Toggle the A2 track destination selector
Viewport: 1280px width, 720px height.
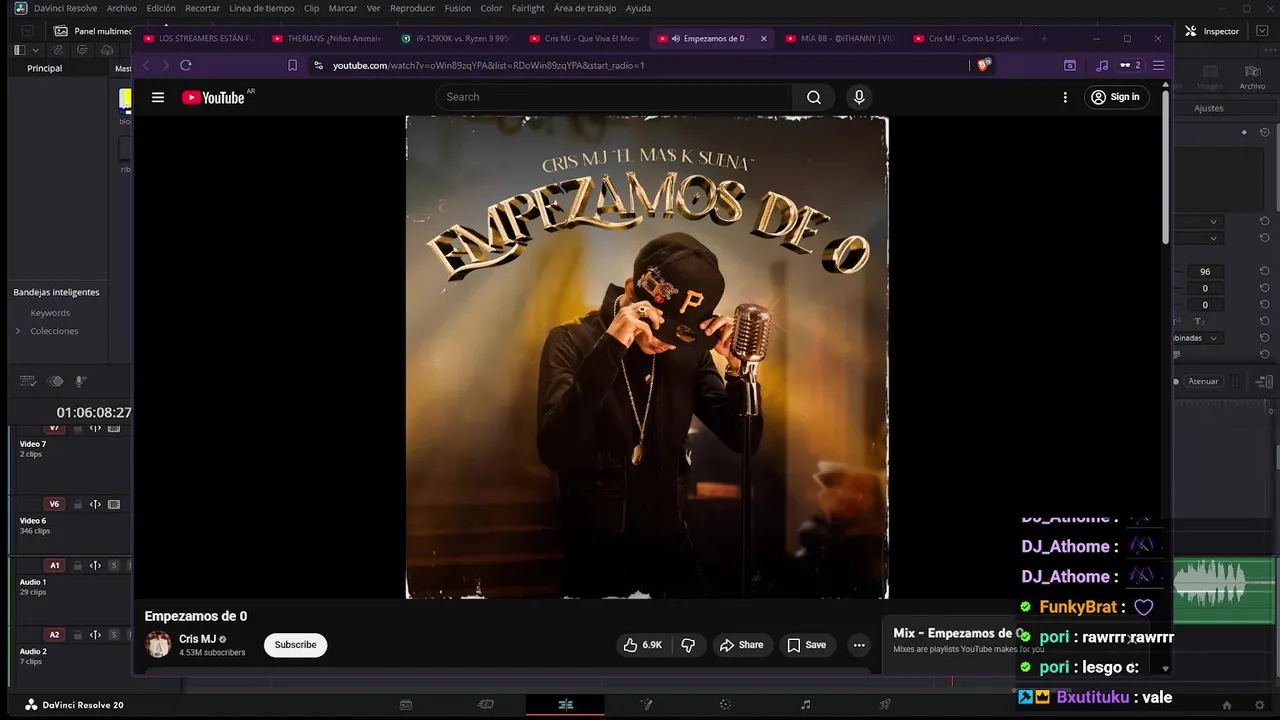(55, 635)
